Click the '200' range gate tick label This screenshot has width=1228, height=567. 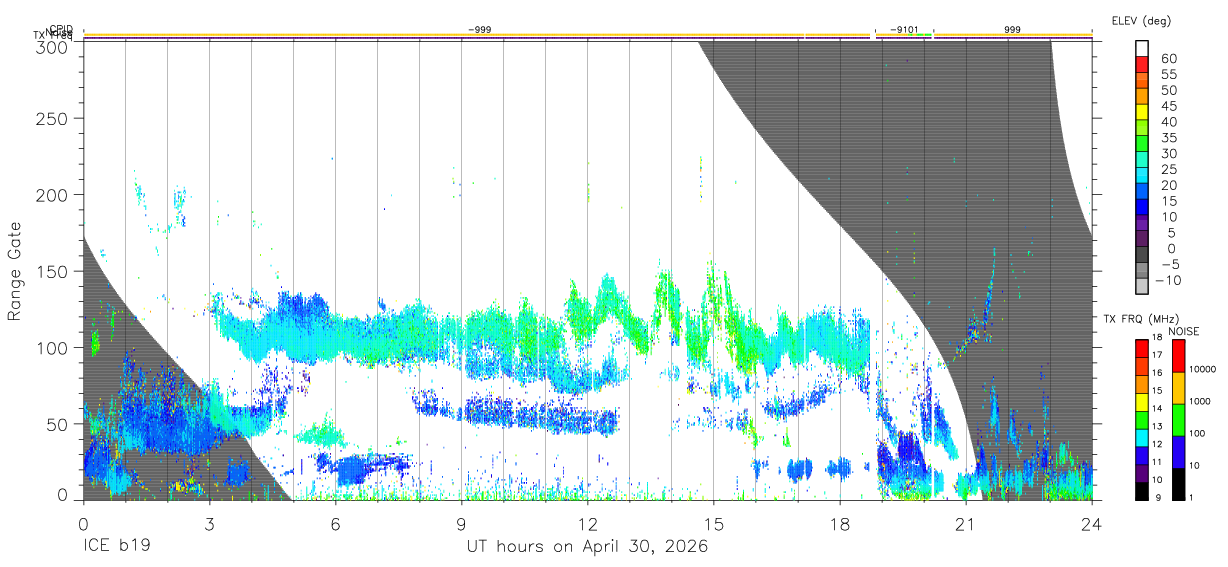click(51, 194)
